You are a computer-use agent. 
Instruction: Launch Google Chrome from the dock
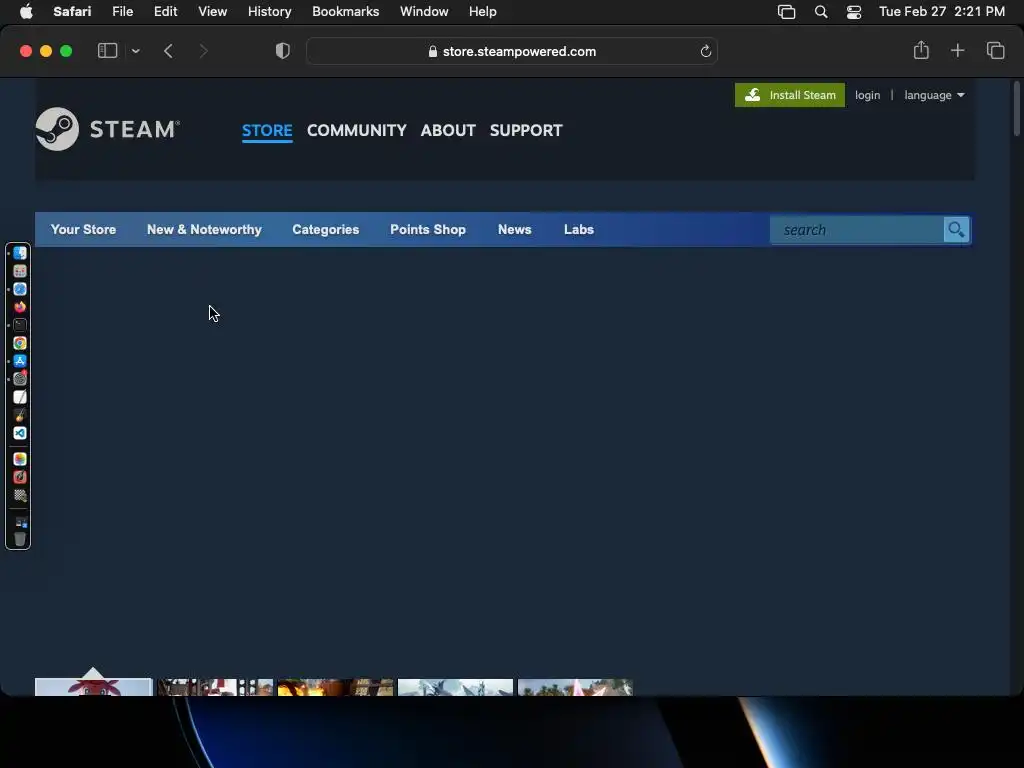[20, 343]
